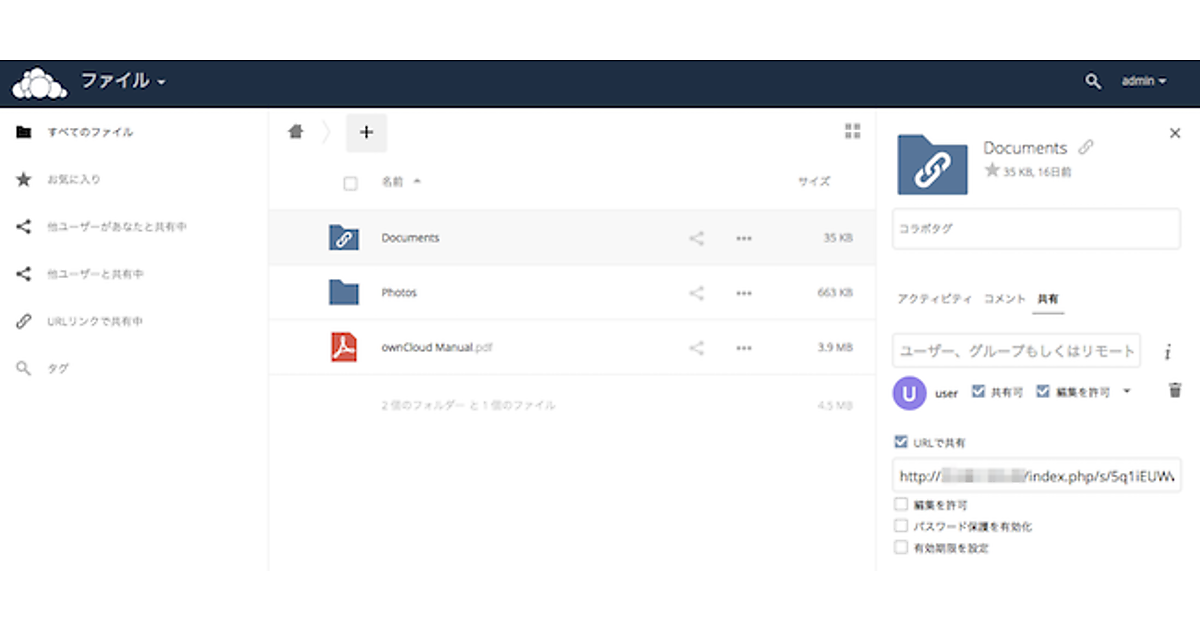Screen dimensions: 1200x630
Task: Open the admin user dropdown menu
Action: 1144,82
